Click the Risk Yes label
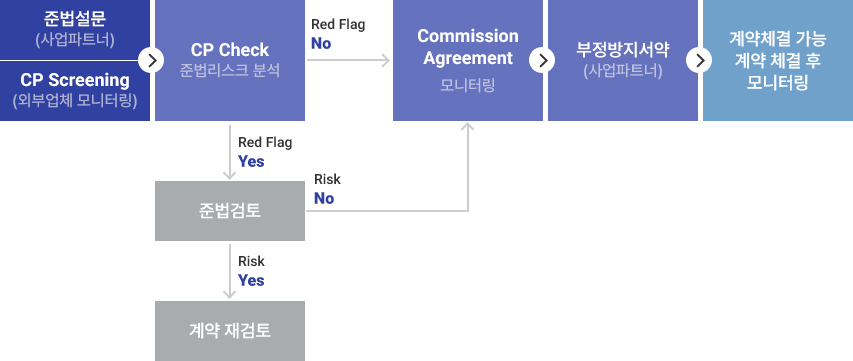Screen dimensions: 853x361 [251, 271]
